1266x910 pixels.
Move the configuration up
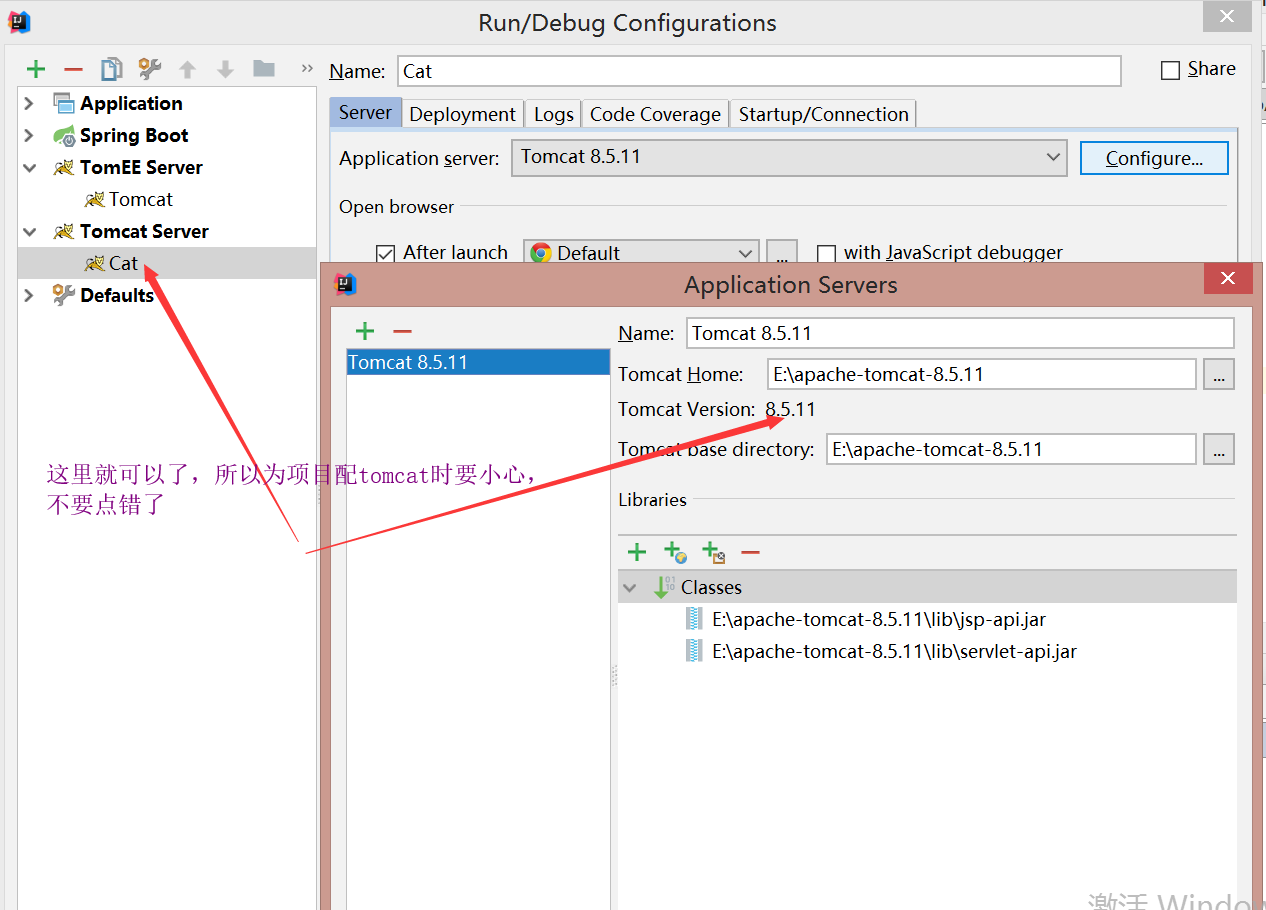click(187, 68)
